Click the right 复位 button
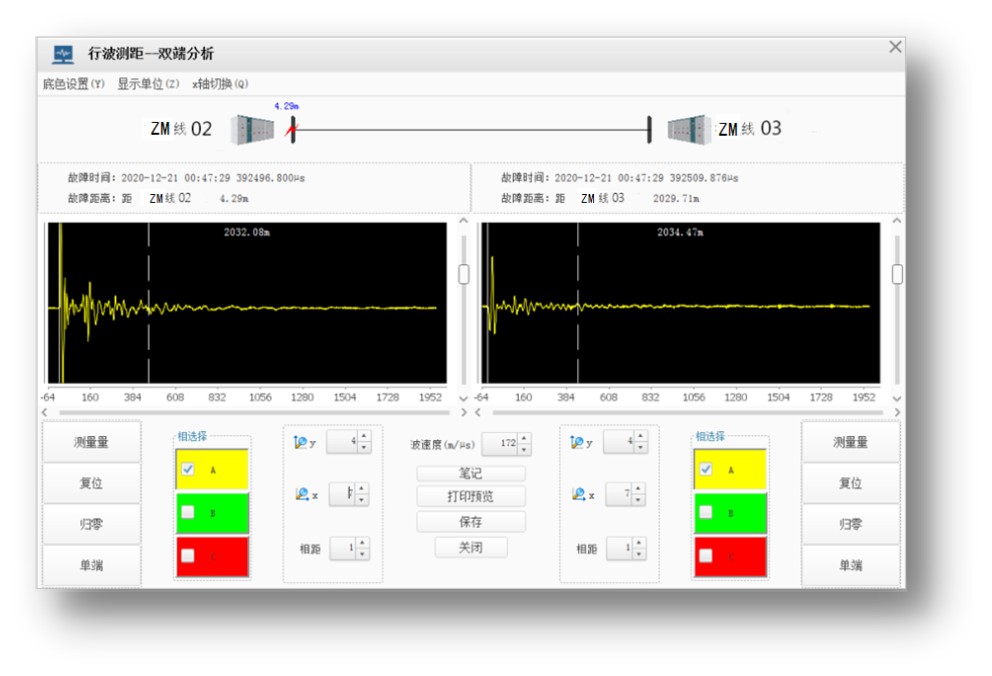Screen dimensions: 992x676 (850, 483)
